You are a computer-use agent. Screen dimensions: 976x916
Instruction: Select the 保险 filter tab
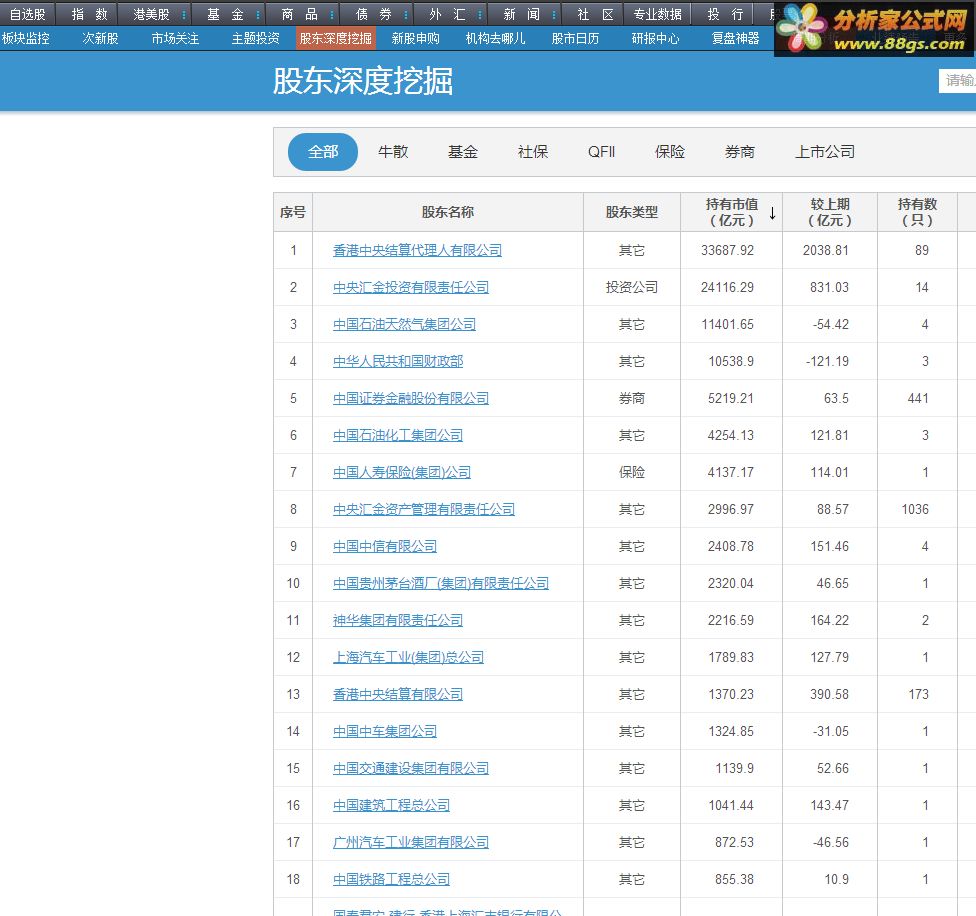(670, 152)
